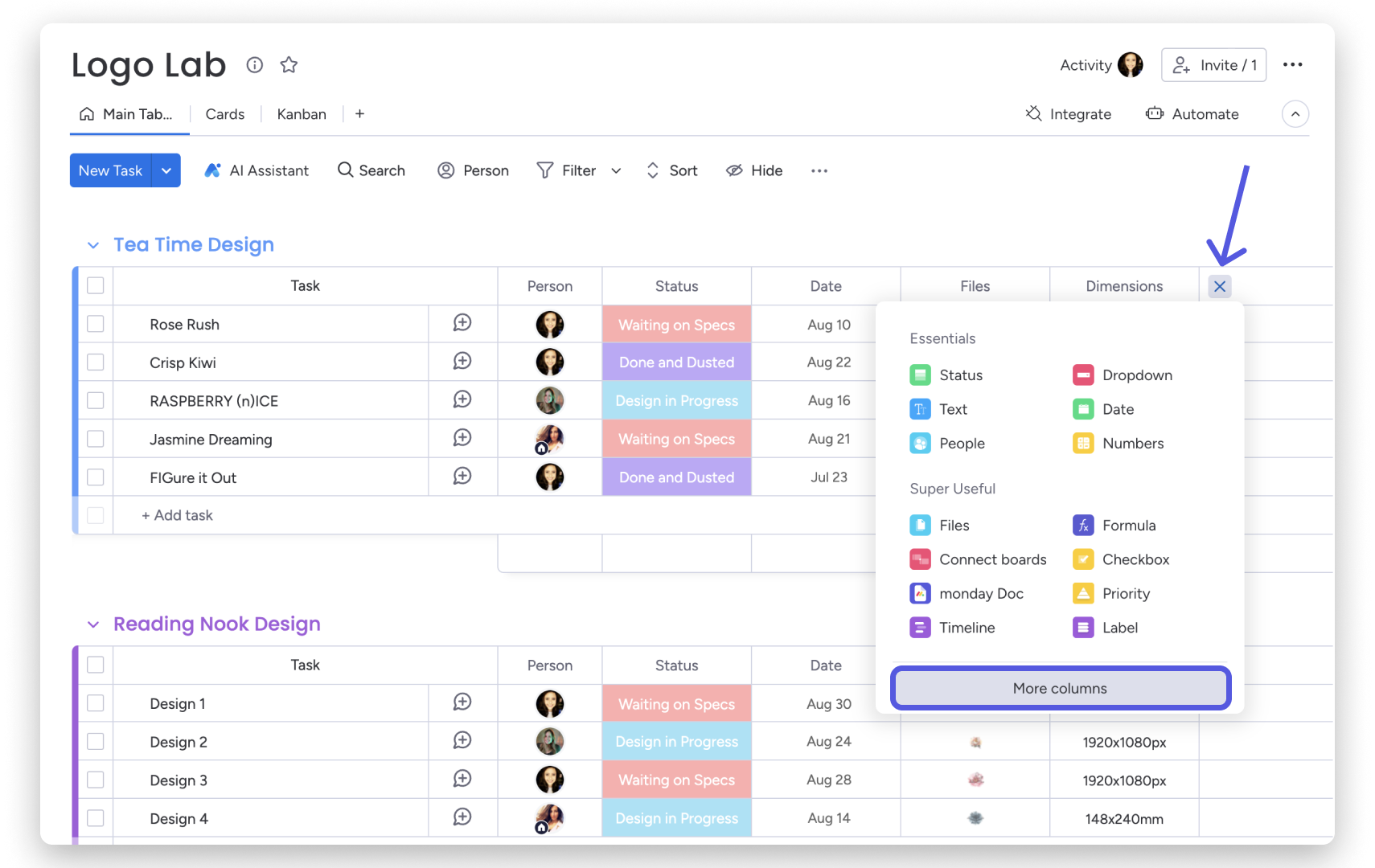Check the Tea Time Design header checkbox
This screenshot has width=1375, height=868.
96,286
